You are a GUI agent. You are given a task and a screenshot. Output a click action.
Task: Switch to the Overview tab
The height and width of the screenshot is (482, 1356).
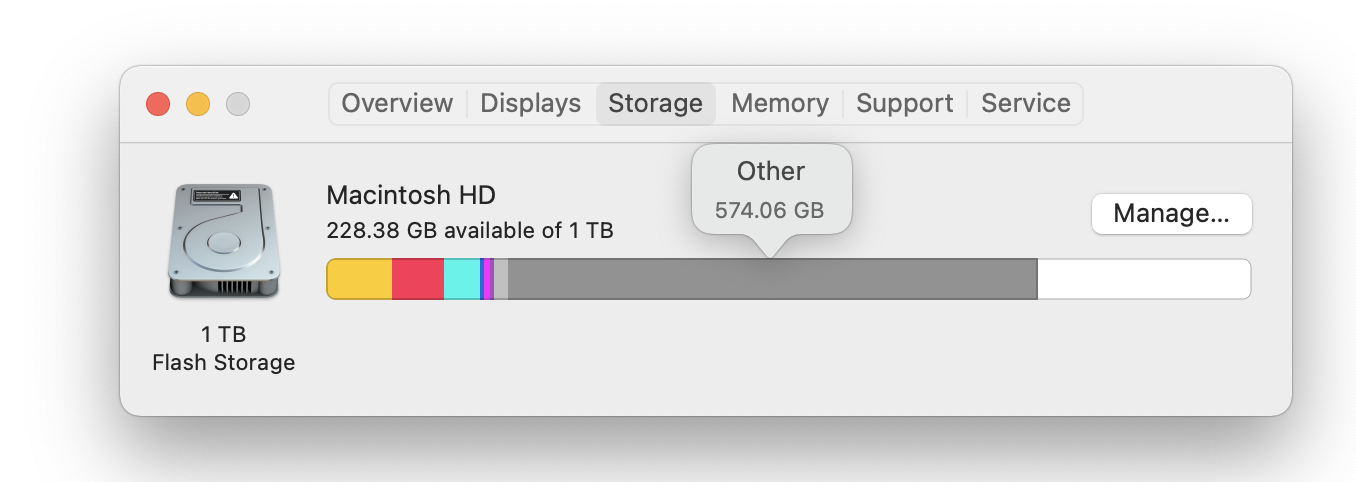(397, 104)
